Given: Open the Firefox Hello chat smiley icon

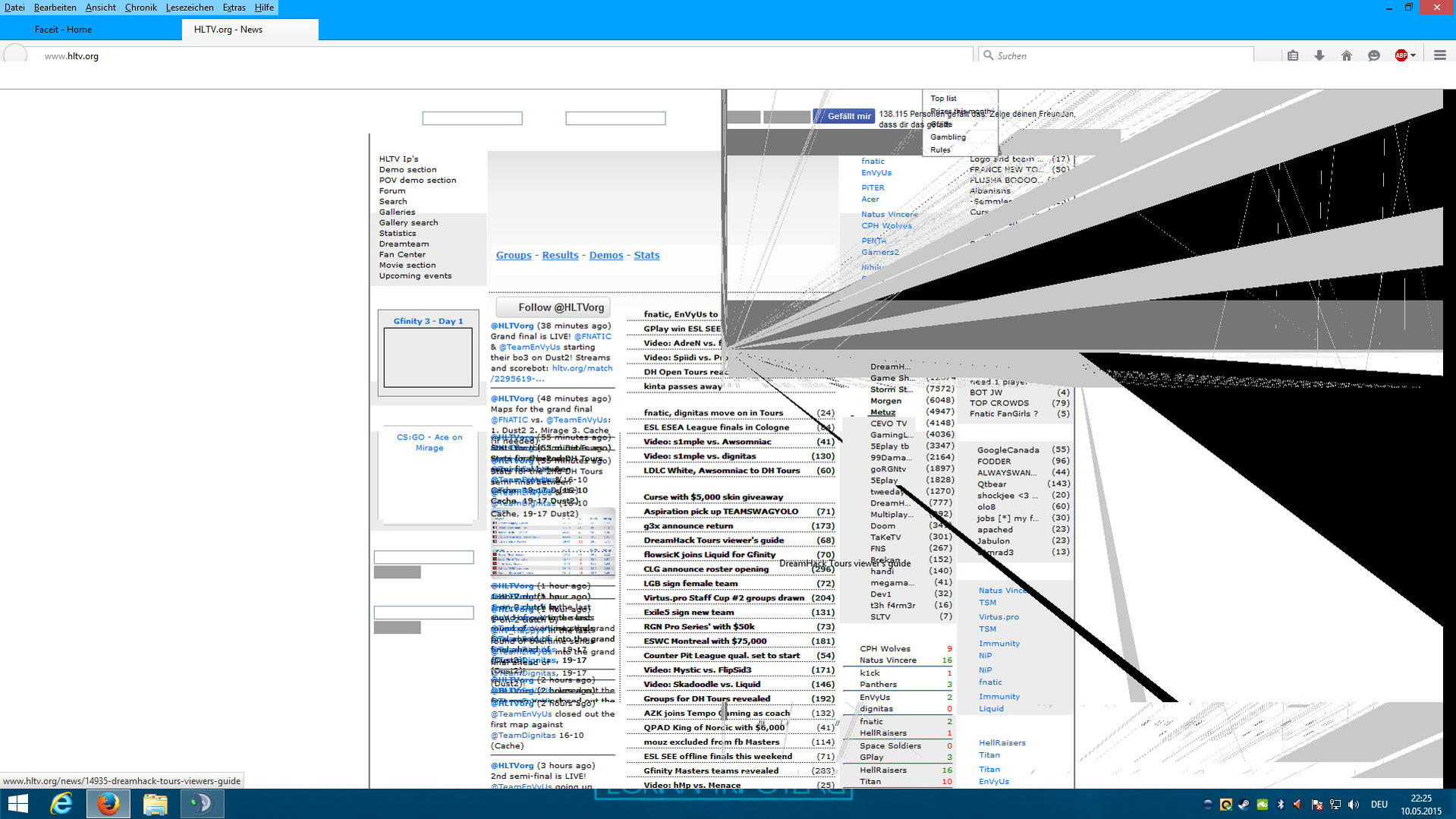Looking at the screenshot, I should (x=1374, y=55).
